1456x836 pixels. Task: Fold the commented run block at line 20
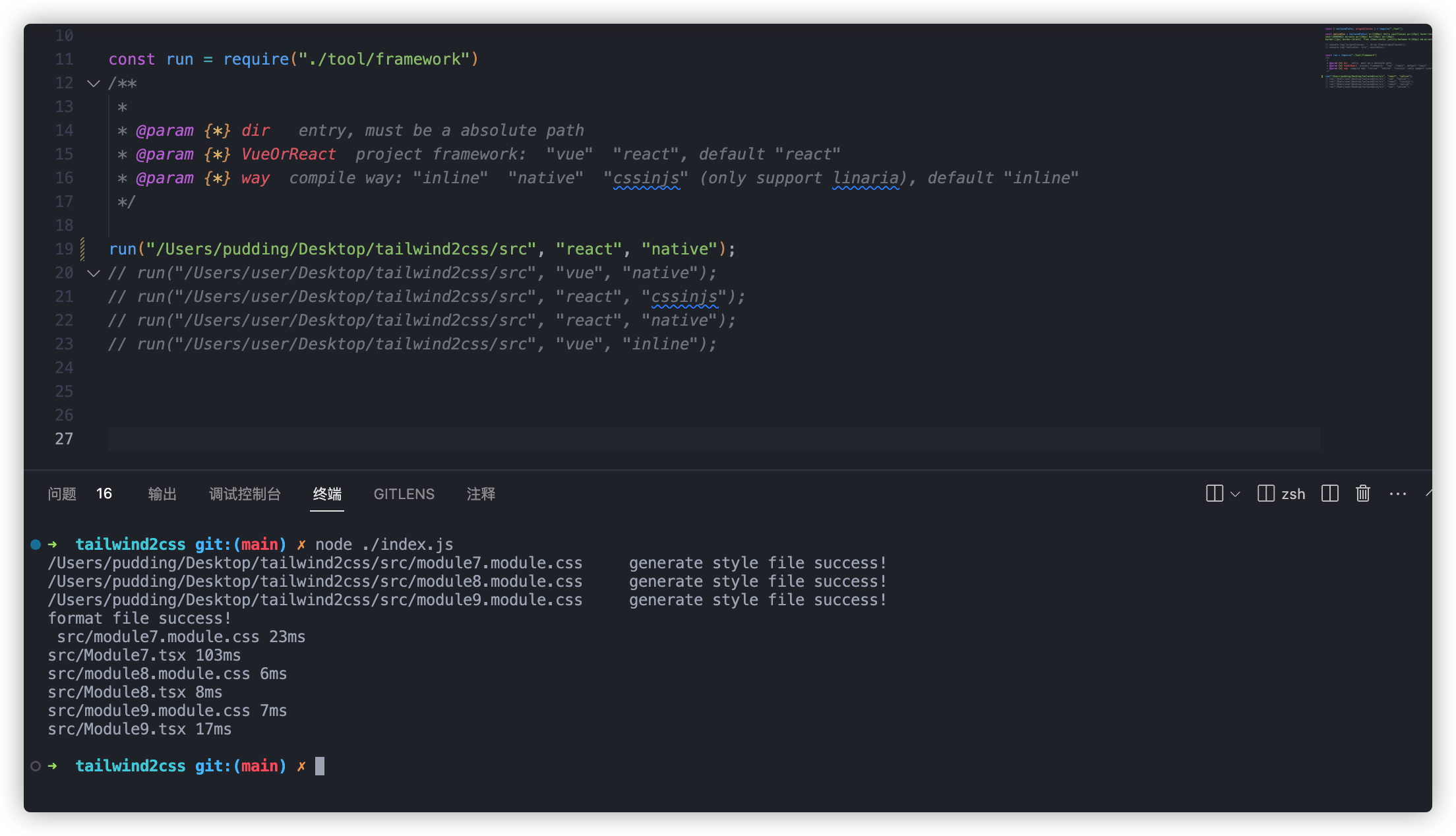tap(94, 273)
